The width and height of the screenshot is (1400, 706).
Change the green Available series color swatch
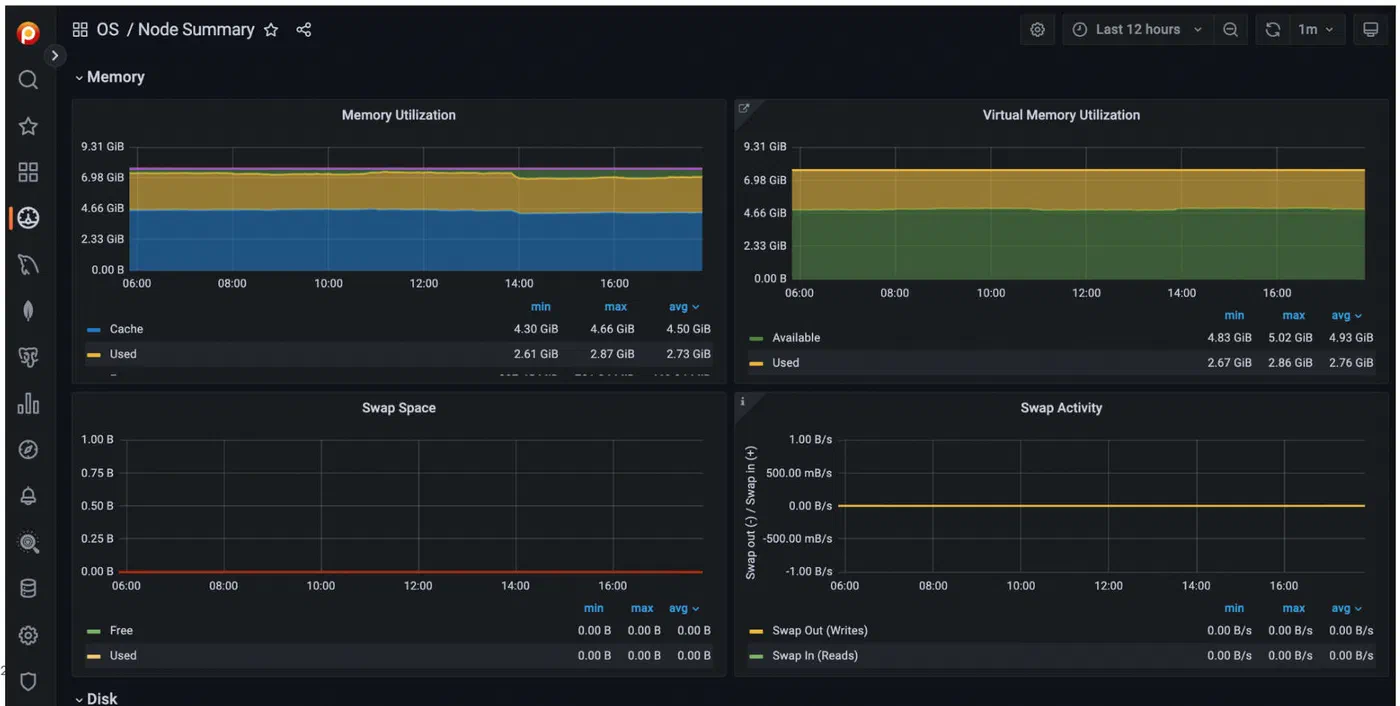[756, 339]
